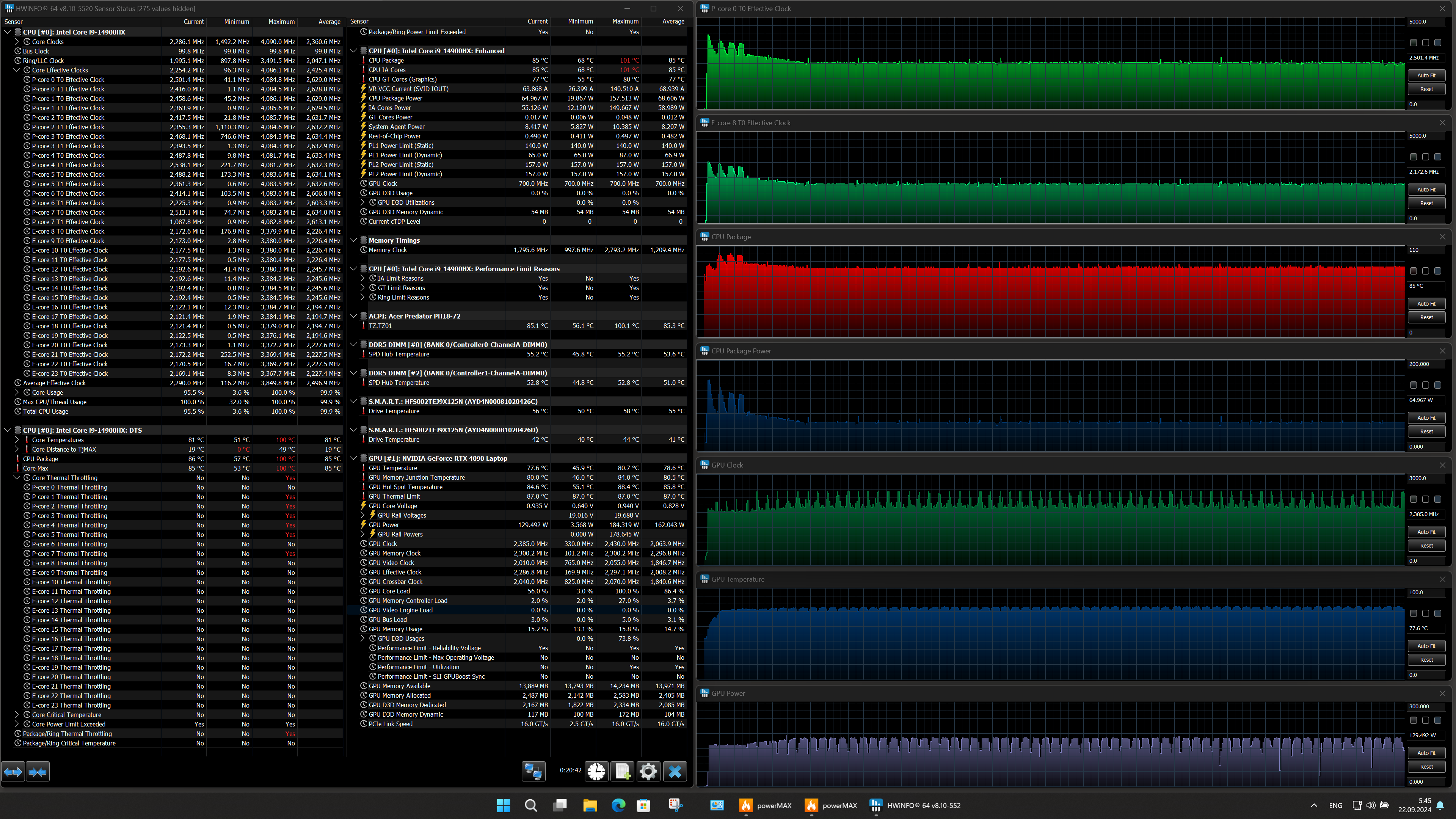Toggle first checkbox in GPU Clock graph
This screenshot has width=1456, height=819.
(x=1414, y=500)
